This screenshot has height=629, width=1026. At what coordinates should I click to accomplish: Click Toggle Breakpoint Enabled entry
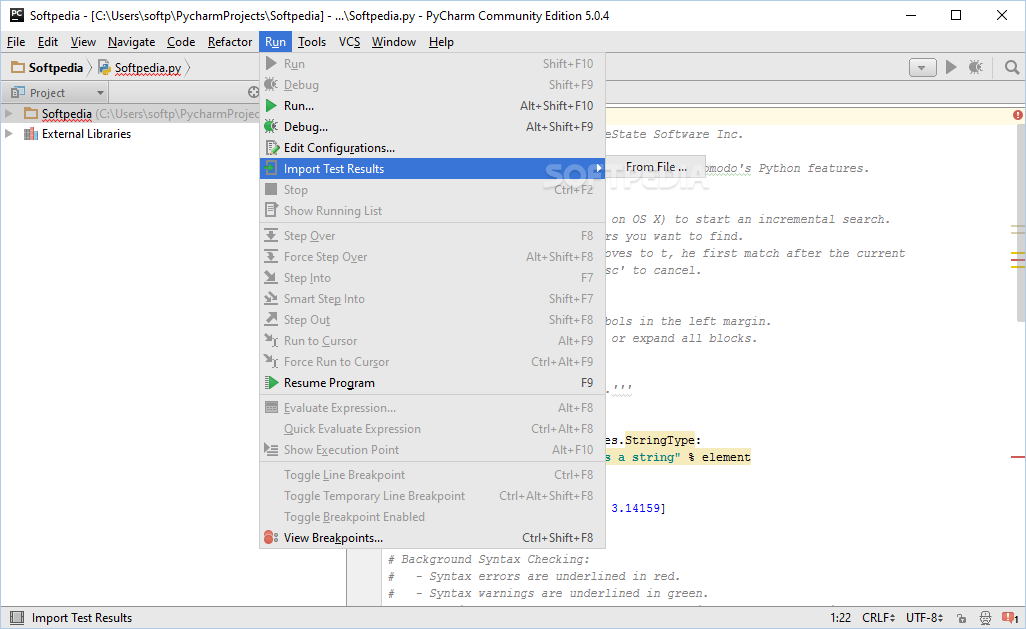[x=432, y=516]
